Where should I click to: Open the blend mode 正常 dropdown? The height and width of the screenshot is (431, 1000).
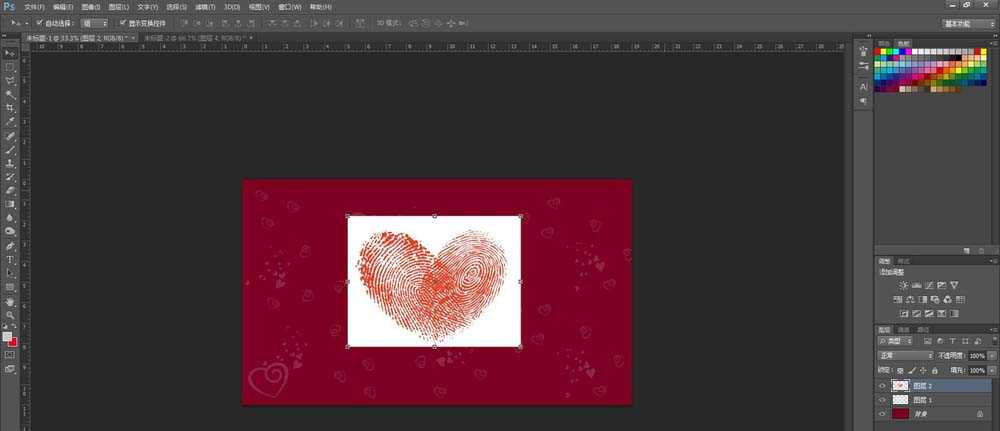[x=903, y=355]
